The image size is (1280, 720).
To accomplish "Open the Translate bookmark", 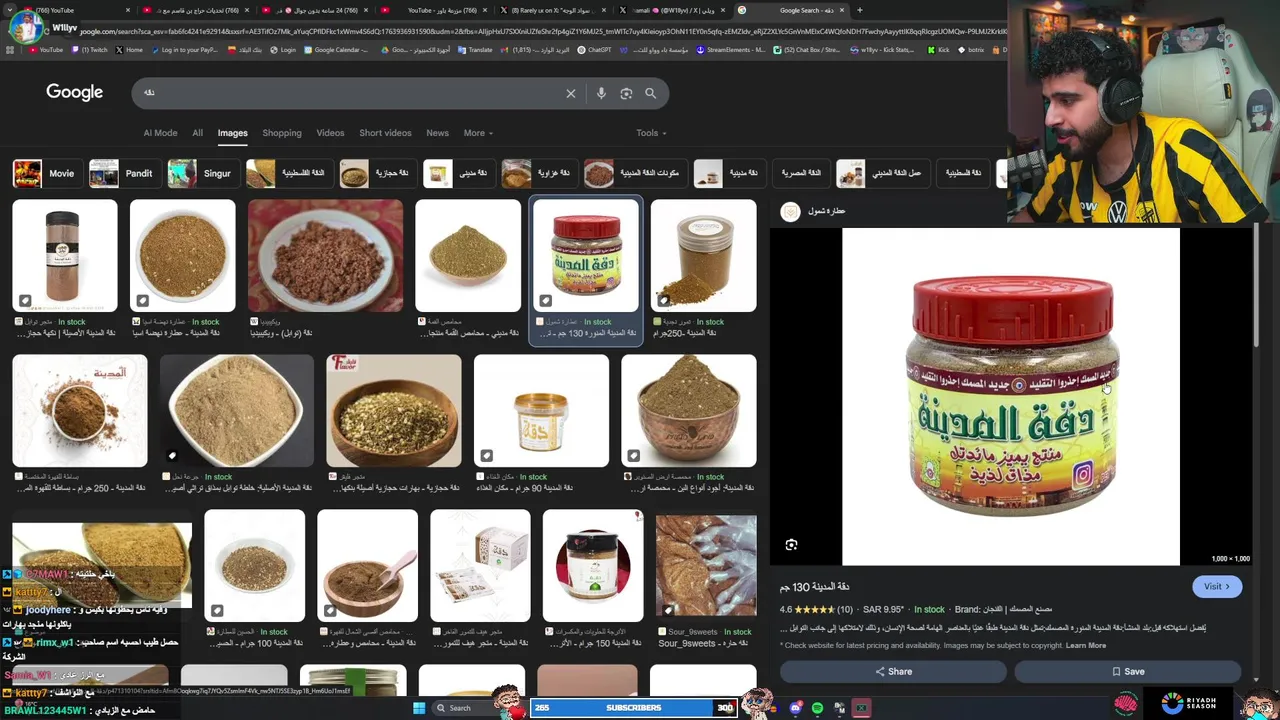I will pos(474,49).
